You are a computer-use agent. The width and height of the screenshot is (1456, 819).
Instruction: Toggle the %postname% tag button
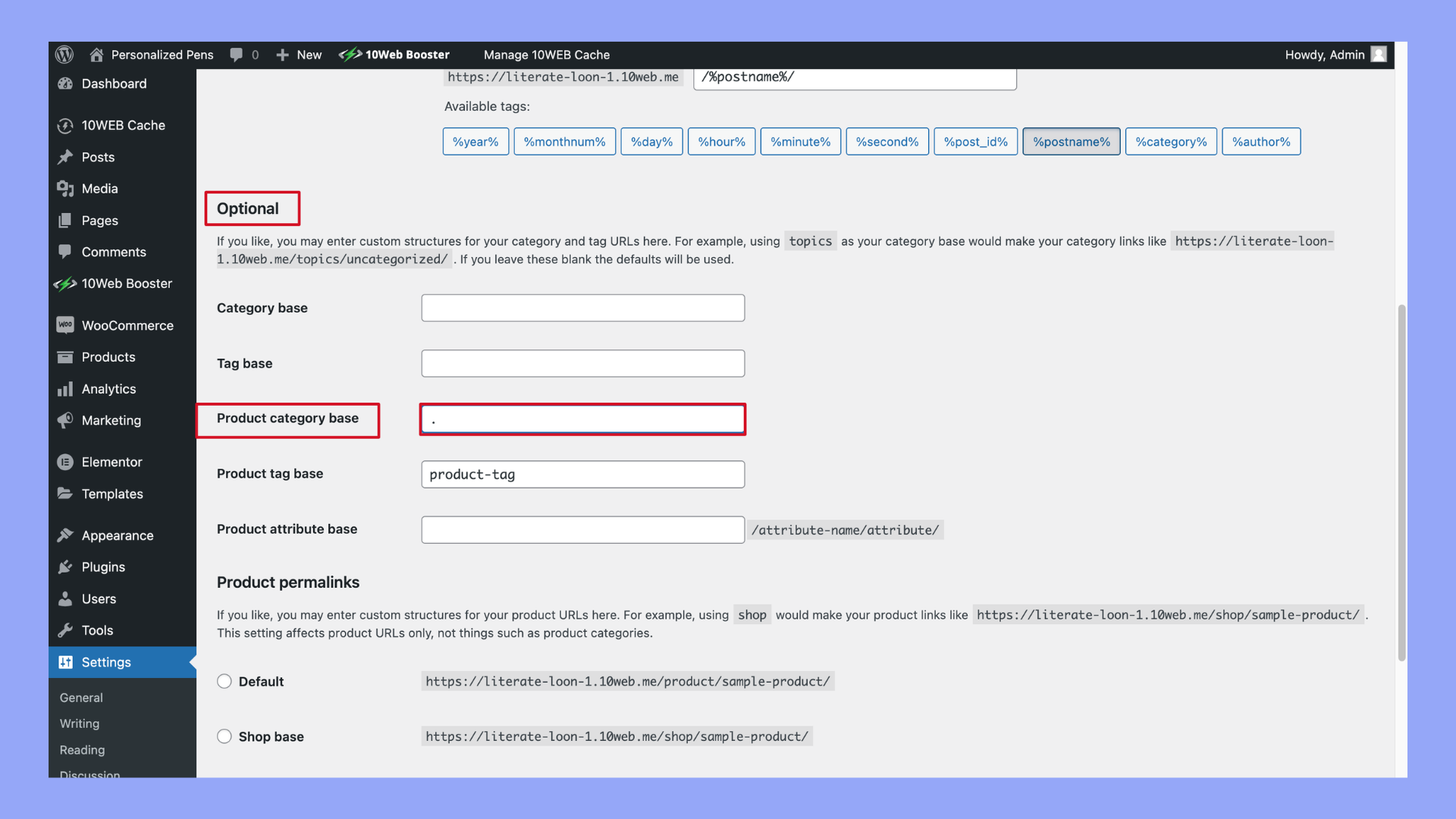1072,142
